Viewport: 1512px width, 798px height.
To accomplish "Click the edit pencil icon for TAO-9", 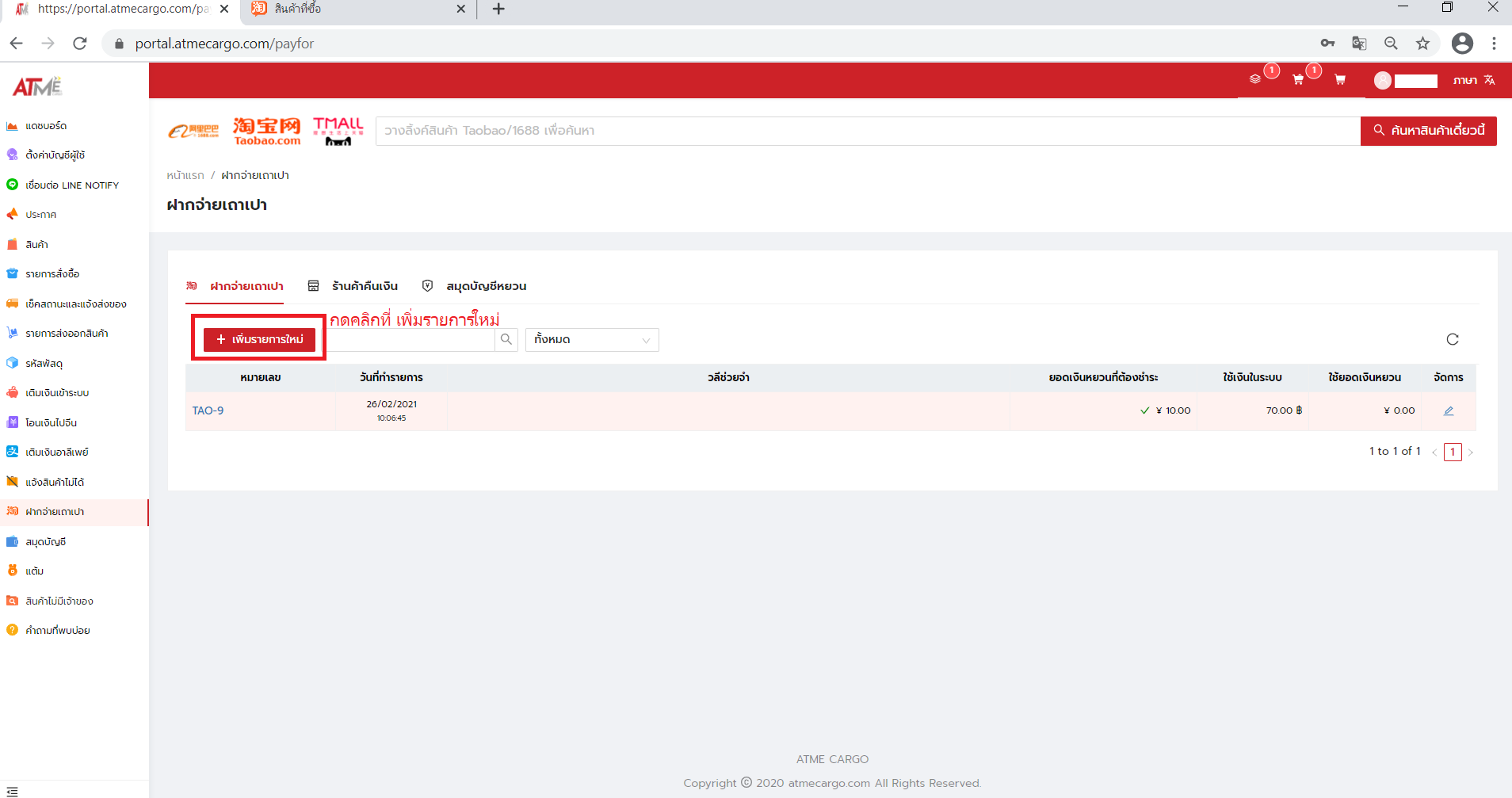I will [x=1448, y=410].
